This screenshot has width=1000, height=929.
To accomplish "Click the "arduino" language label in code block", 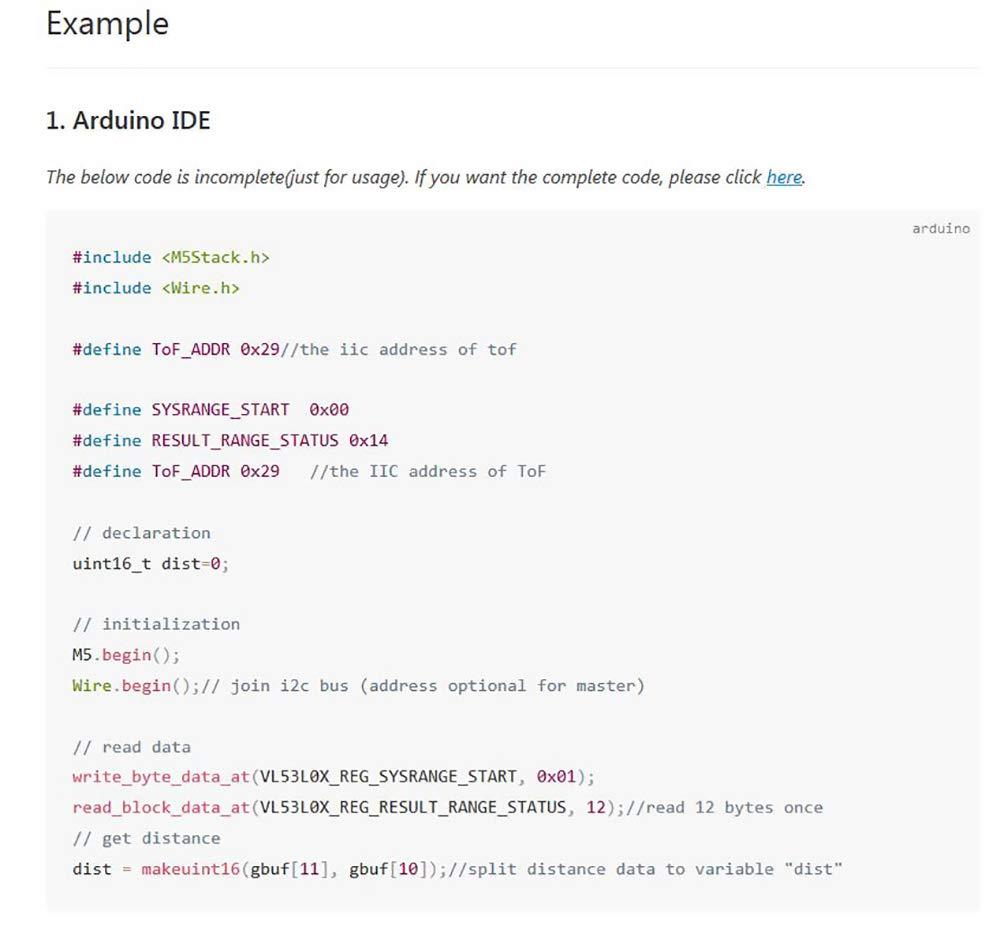I will pos(940,229).
